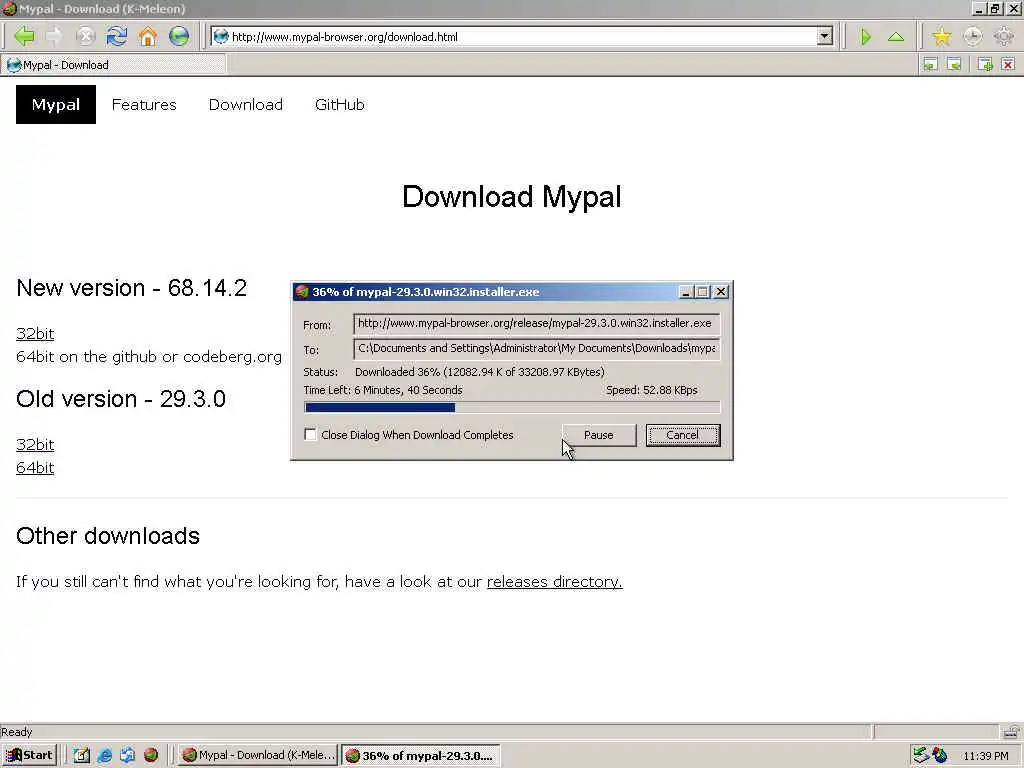This screenshot has height=768, width=1024.
Task: Reload the page with the refresh icon
Action: (117, 37)
